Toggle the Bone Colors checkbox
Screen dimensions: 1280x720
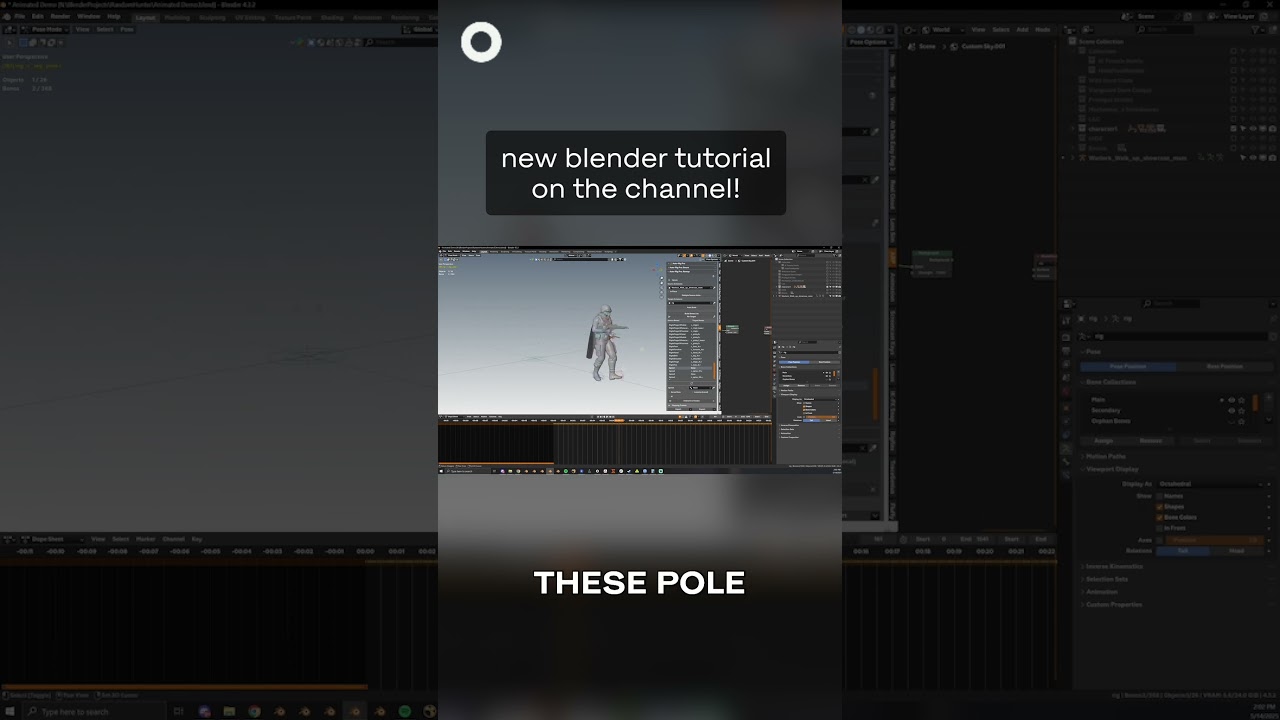[x=1160, y=517]
